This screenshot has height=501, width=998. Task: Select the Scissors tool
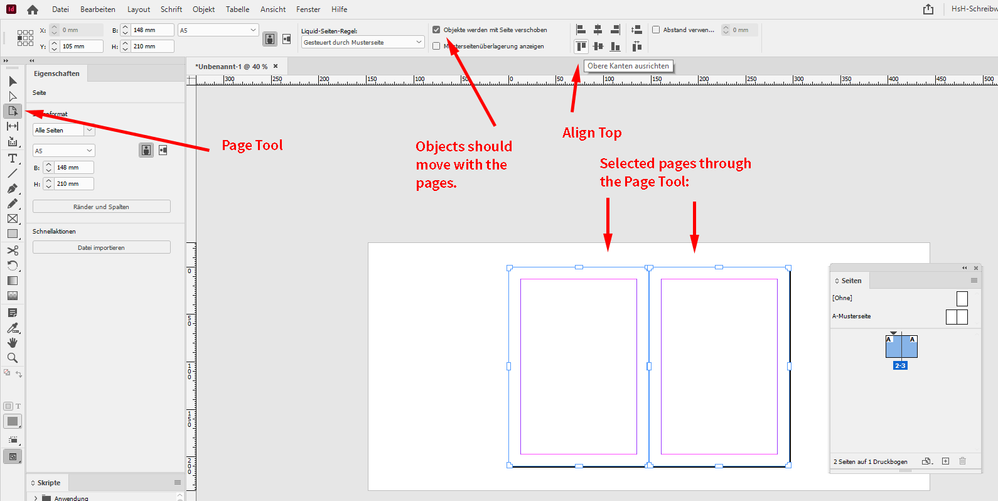[12, 250]
